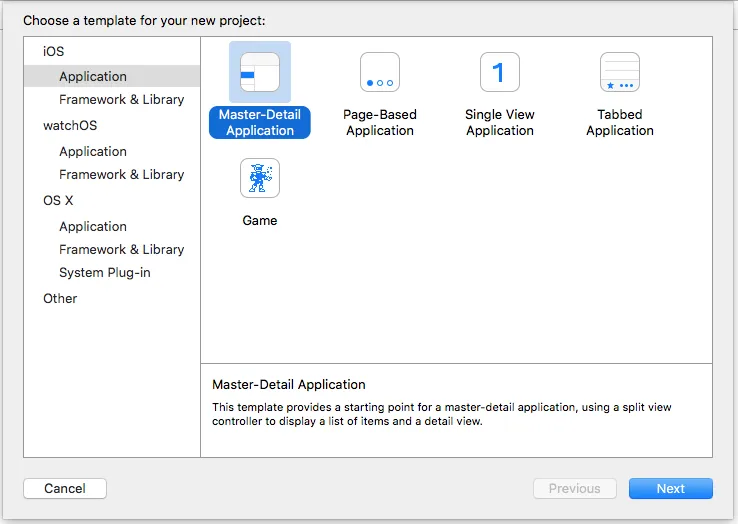This screenshot has height=524, width=738.
Task: Choose the Page-Based Application icon
Action: coord(380,72)
